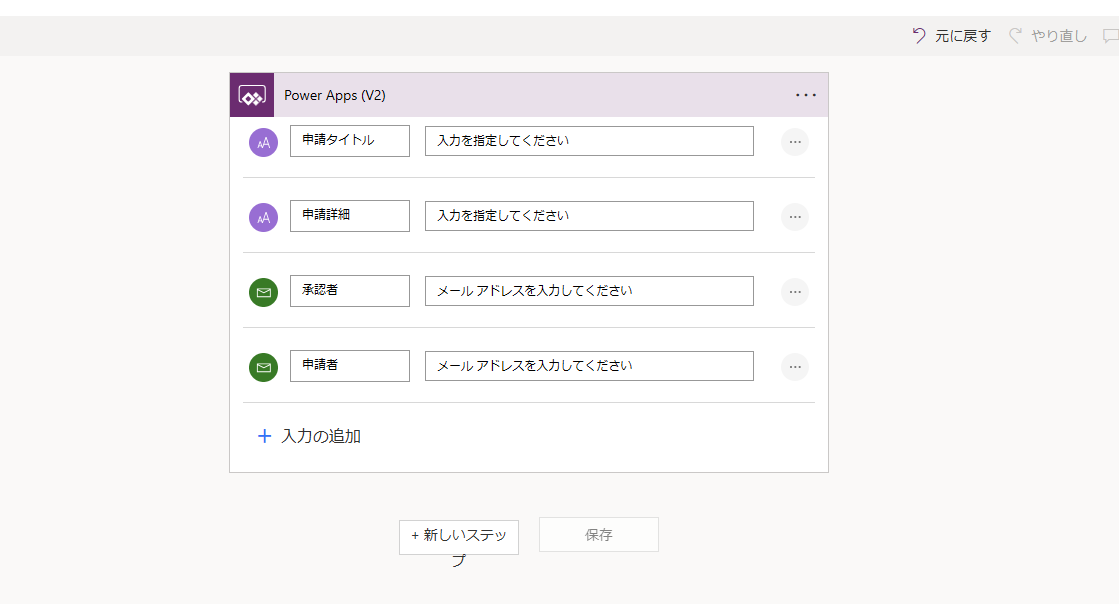
Task: Click the 承認者 email address field
Action: (x=588, y=291)
